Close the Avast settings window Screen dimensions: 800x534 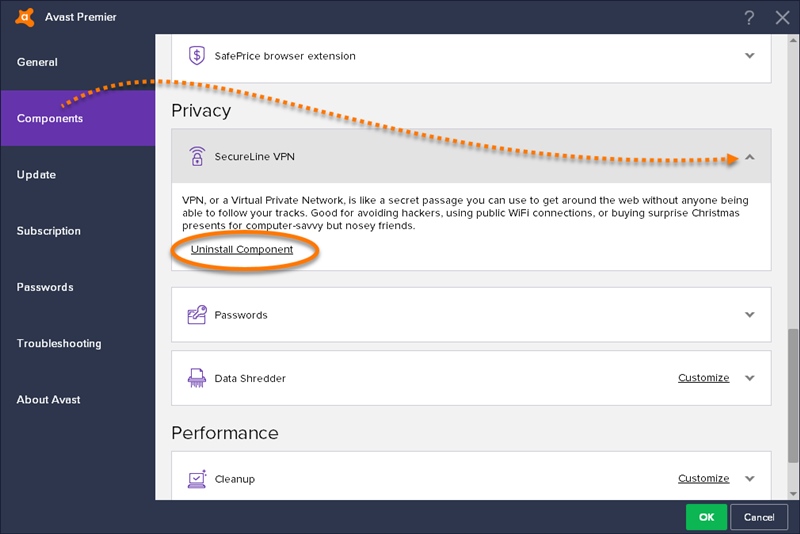coord(782,17)
